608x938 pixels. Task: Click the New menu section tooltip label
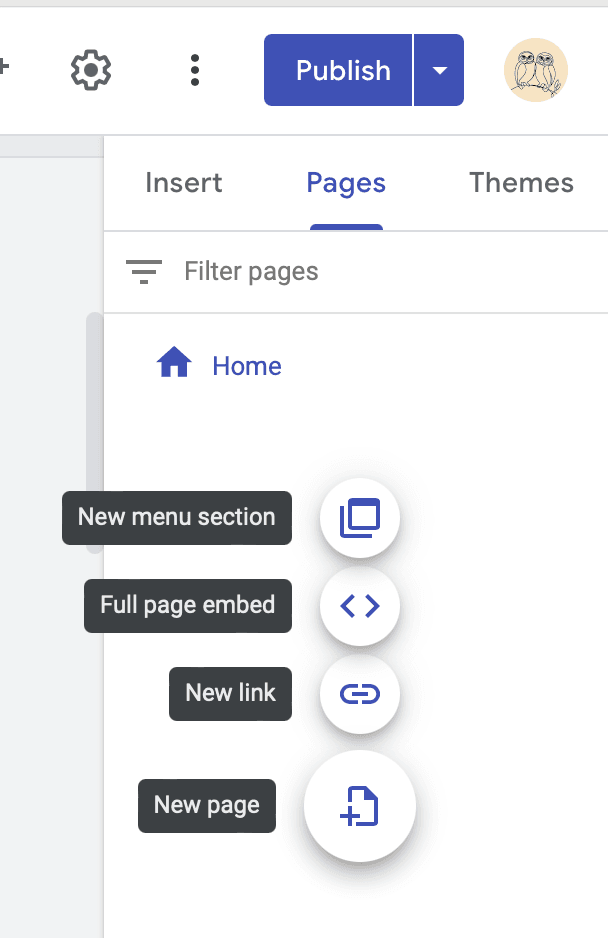click(177, 518)
